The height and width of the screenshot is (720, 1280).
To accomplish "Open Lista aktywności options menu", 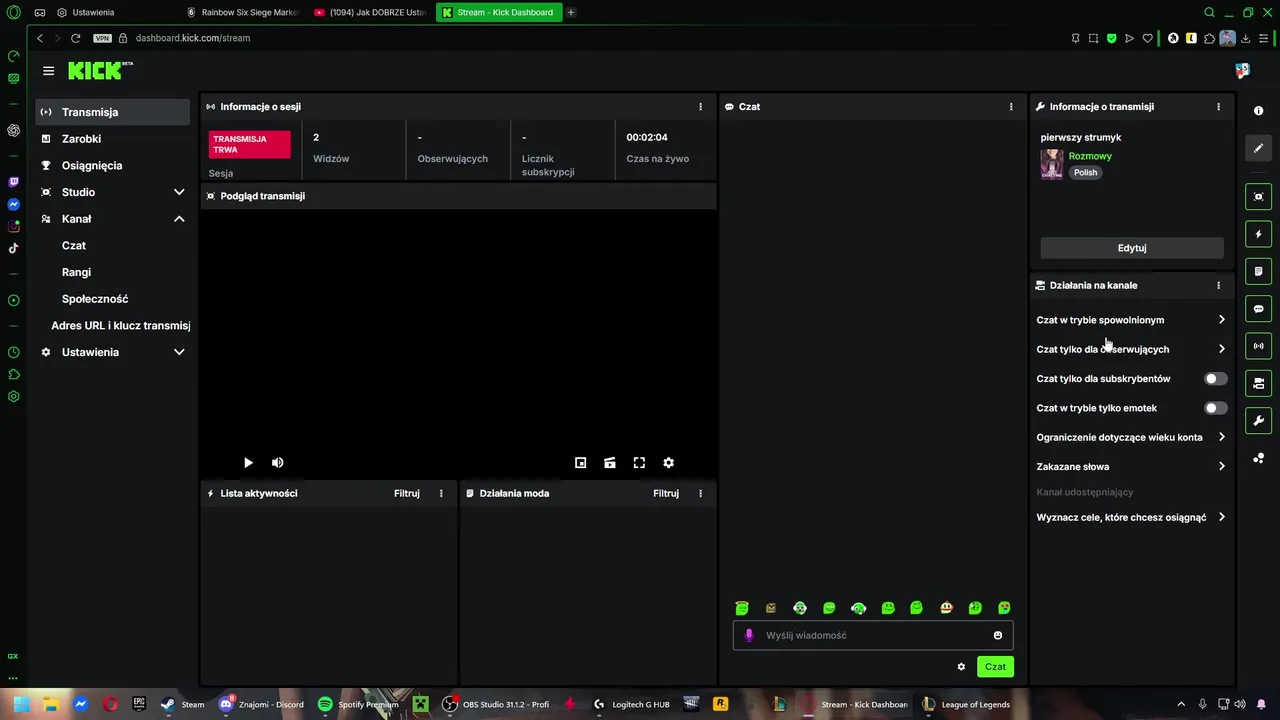I will tap(441, 493).
